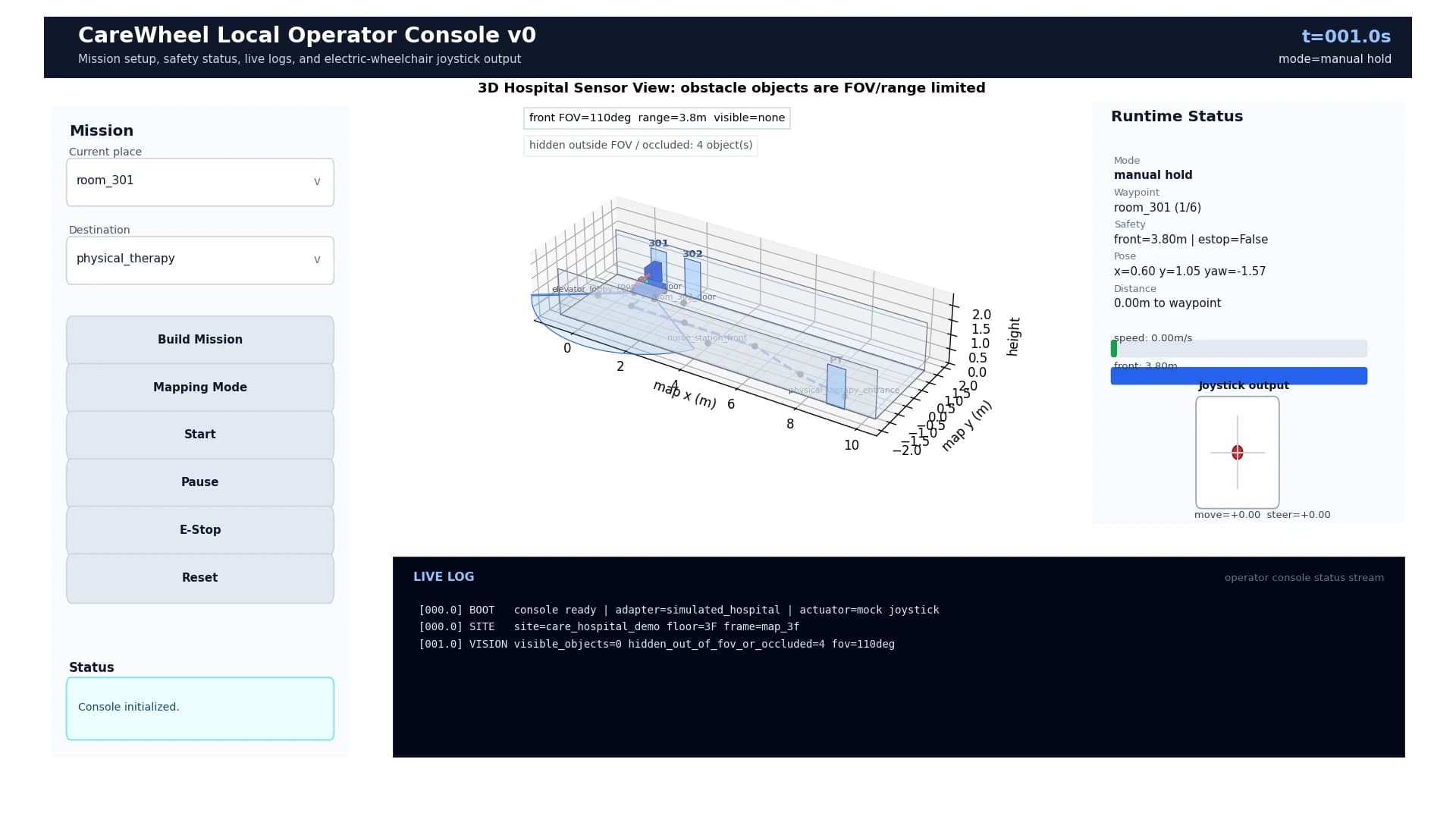This screenshot has width=1456, height=819.
Task: Click the Build Mission button
Action: click(200, 340)
